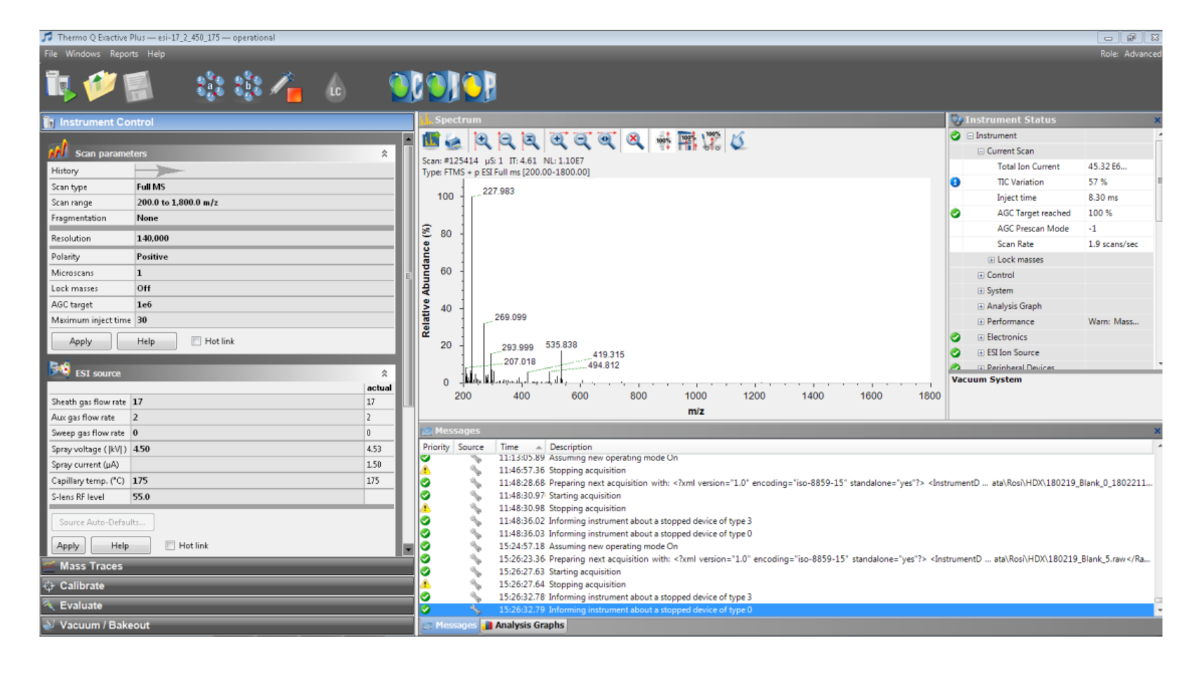Collapse the Scan parameters section chevron
This screenshot has width=1200, height=675.
(384, 154)
